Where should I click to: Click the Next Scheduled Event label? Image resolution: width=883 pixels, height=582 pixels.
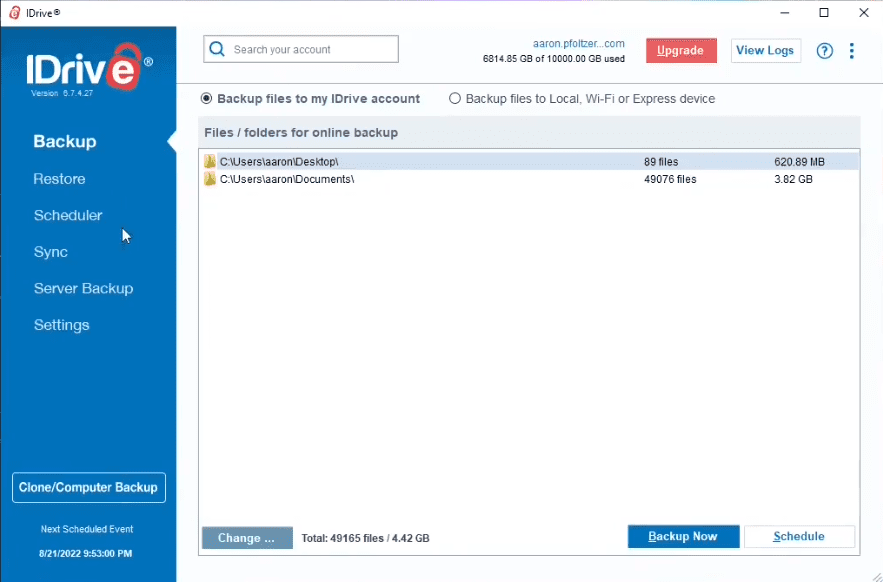[87, 529]
